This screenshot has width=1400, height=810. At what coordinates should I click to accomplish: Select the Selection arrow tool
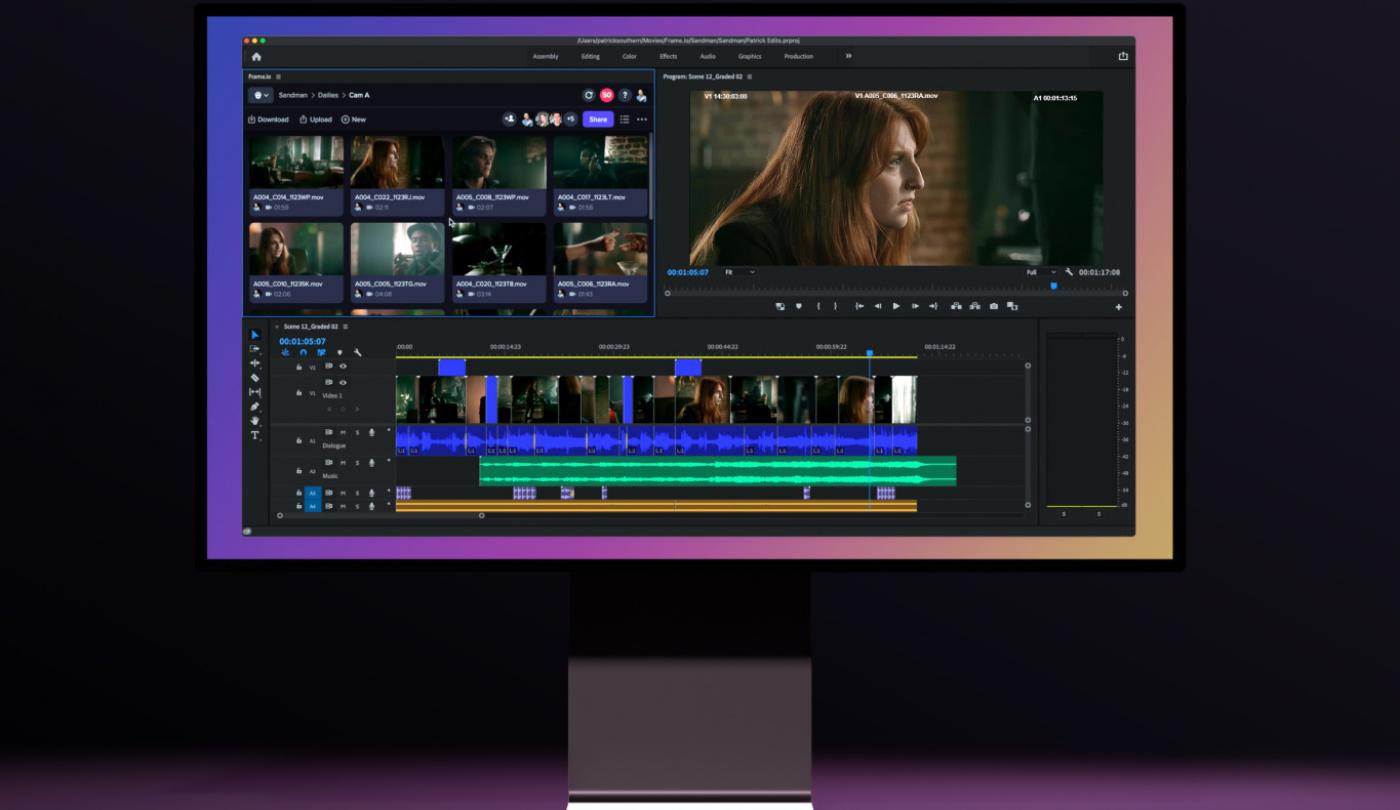point(254,335)
